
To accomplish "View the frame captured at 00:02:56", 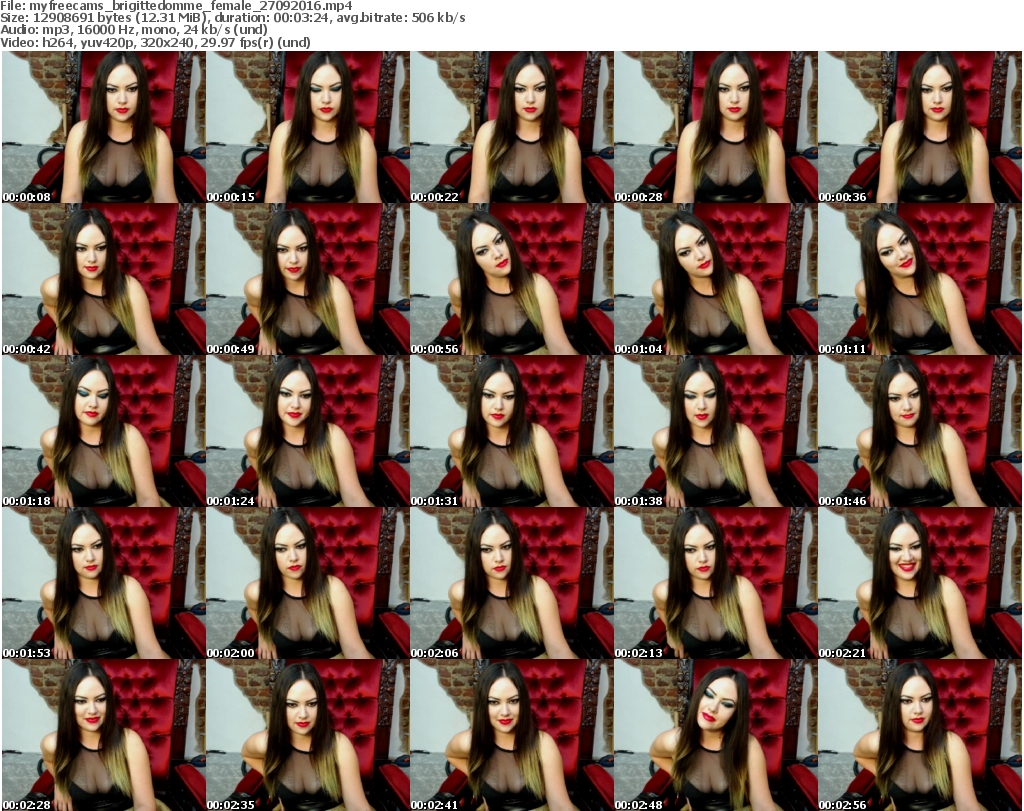I will (x=920, y=735).
